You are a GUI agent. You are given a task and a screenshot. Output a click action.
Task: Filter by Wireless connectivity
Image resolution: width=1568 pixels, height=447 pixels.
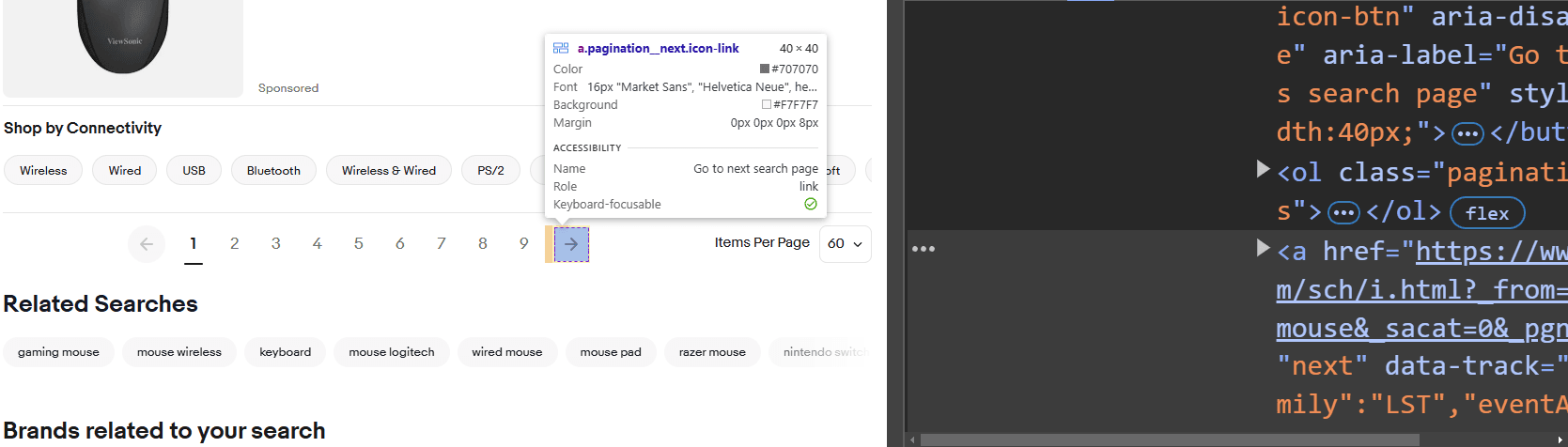[43, 170]
